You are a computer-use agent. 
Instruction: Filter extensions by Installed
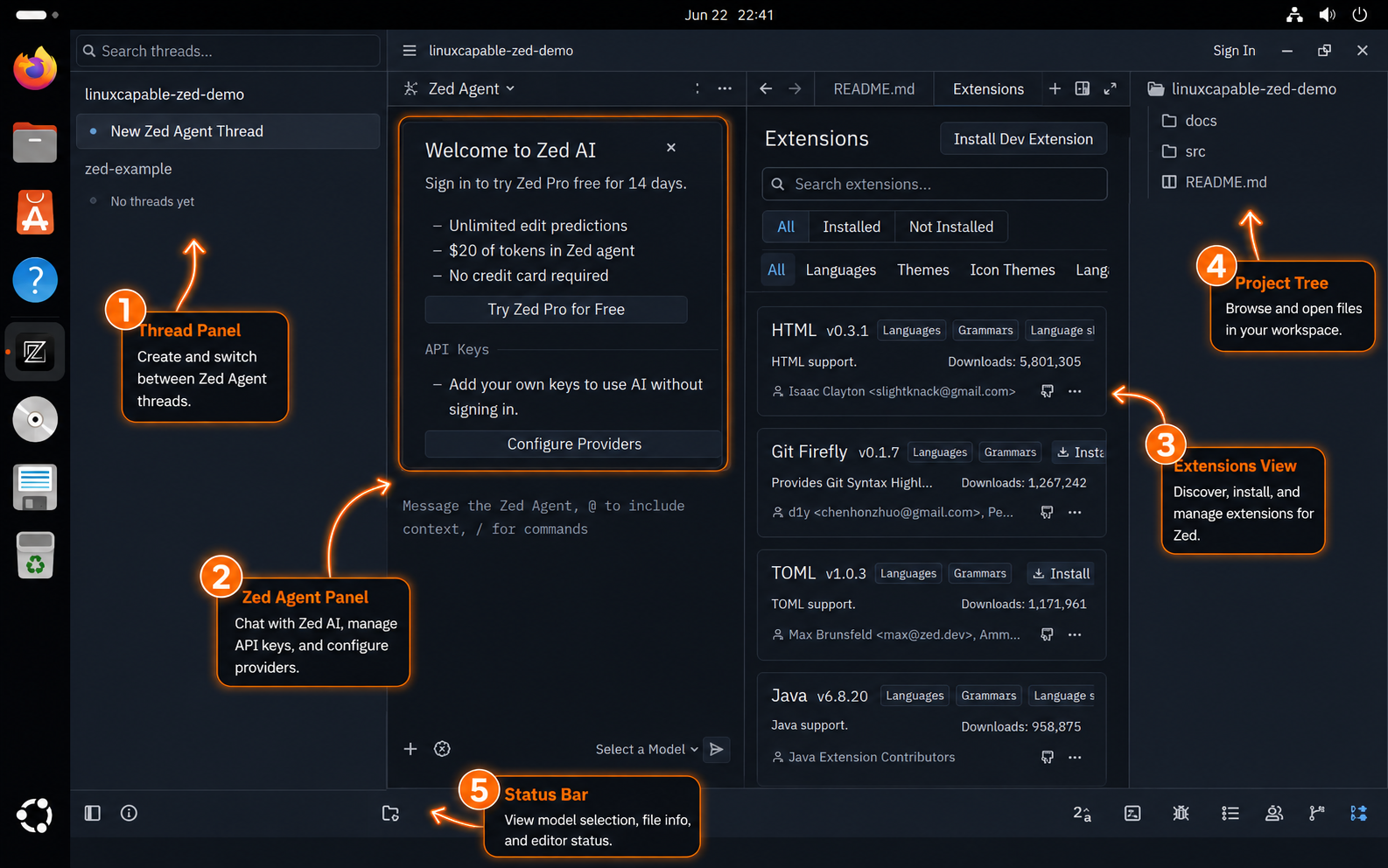point(852,227)
